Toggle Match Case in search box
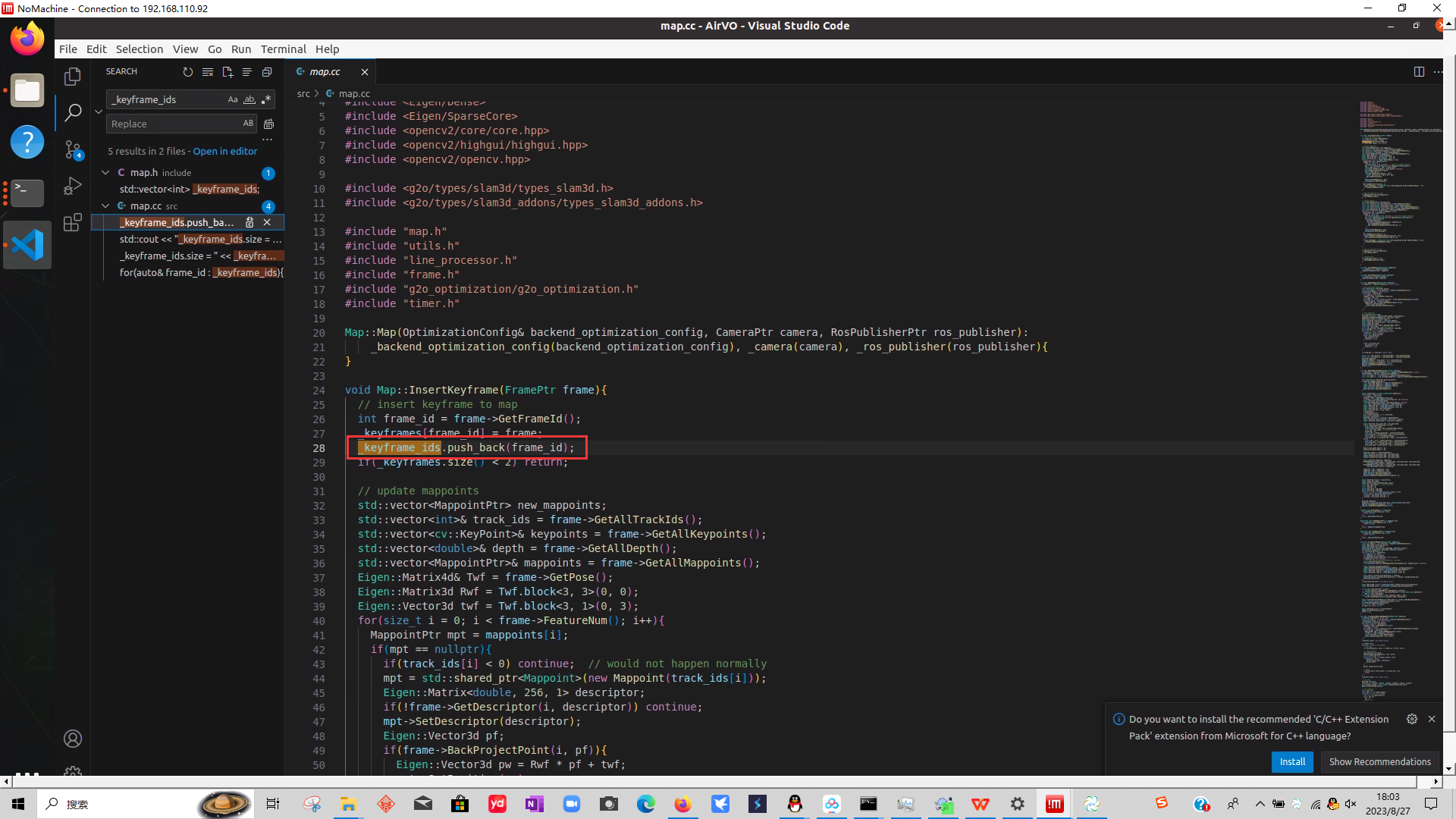Screen dimensions: 1456x819 pos(233,99)
